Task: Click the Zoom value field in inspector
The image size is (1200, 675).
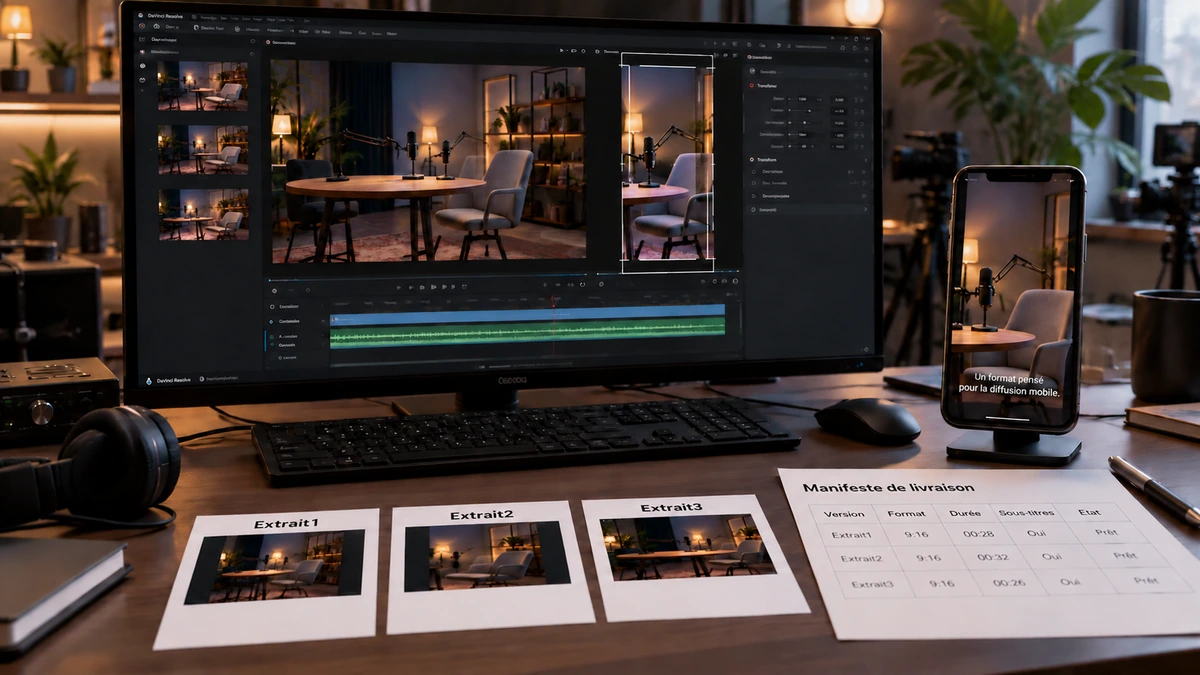Action: pos(839,99)
